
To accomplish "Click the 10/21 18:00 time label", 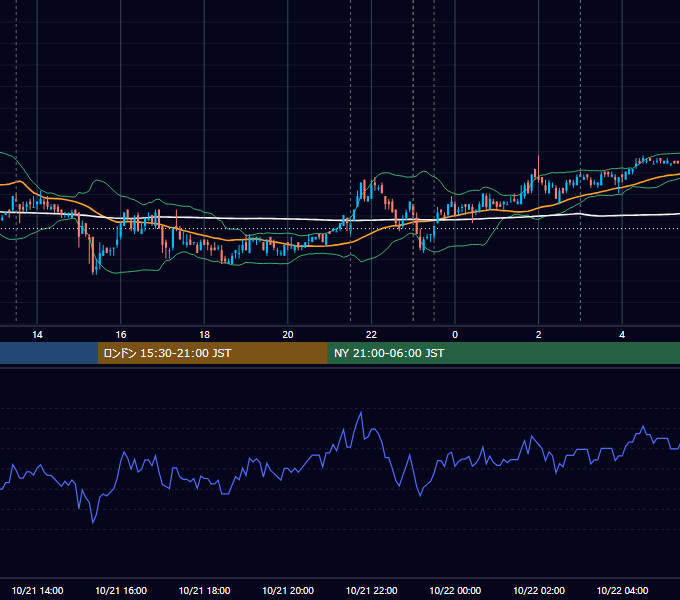I will click(204, 590).
